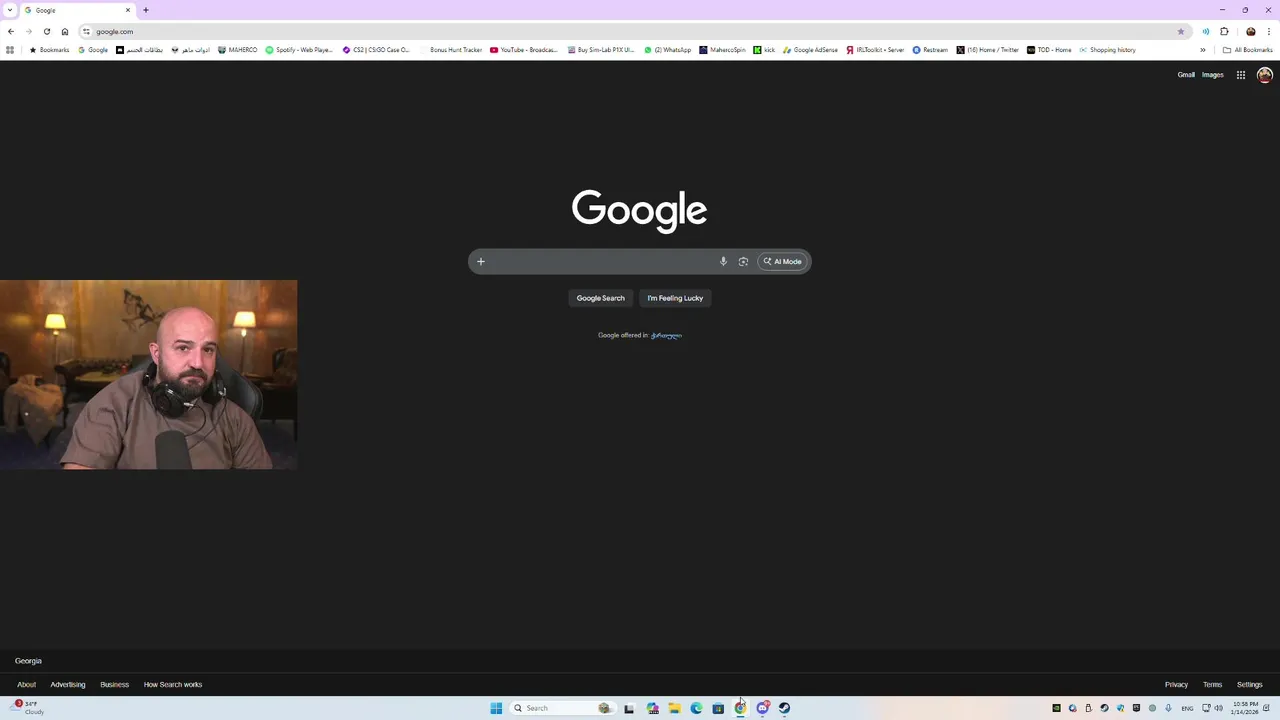This screenshot has height=720, width=1280.
Task: Open the Spotify - Web Player bookmark
Action: click(299, 50)
